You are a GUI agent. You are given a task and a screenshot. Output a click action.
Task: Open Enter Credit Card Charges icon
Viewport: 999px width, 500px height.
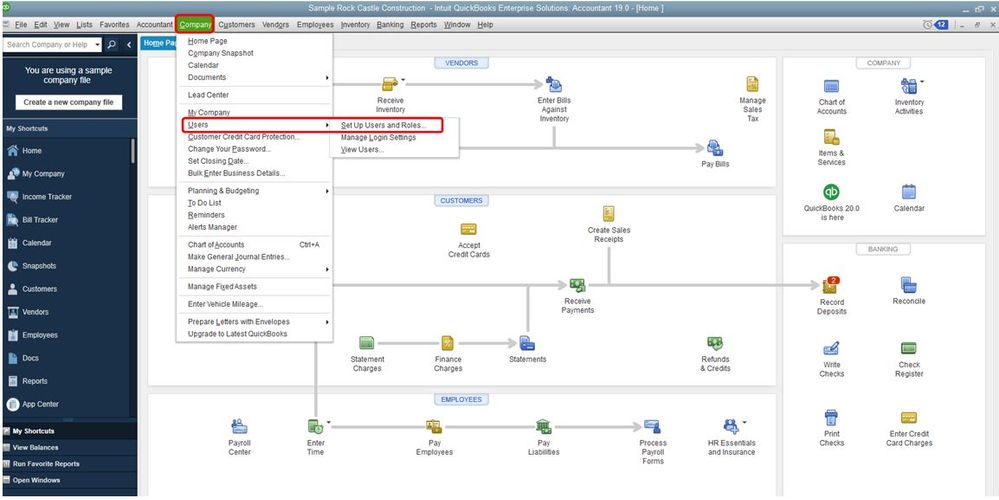click(909, 418)
